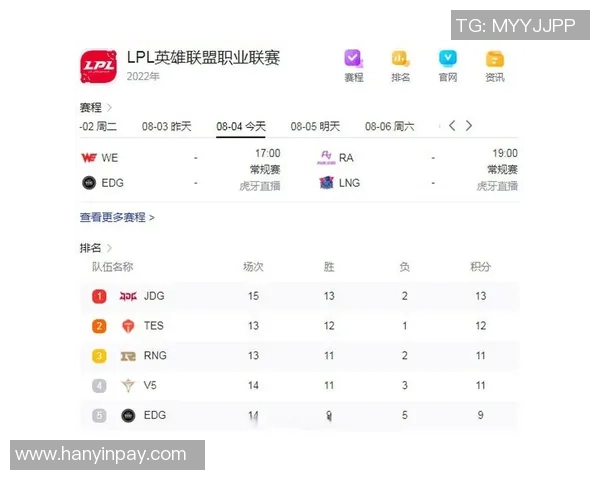600x480 pixels.
Task: Click the WE team name
Action: pos(110,158)
